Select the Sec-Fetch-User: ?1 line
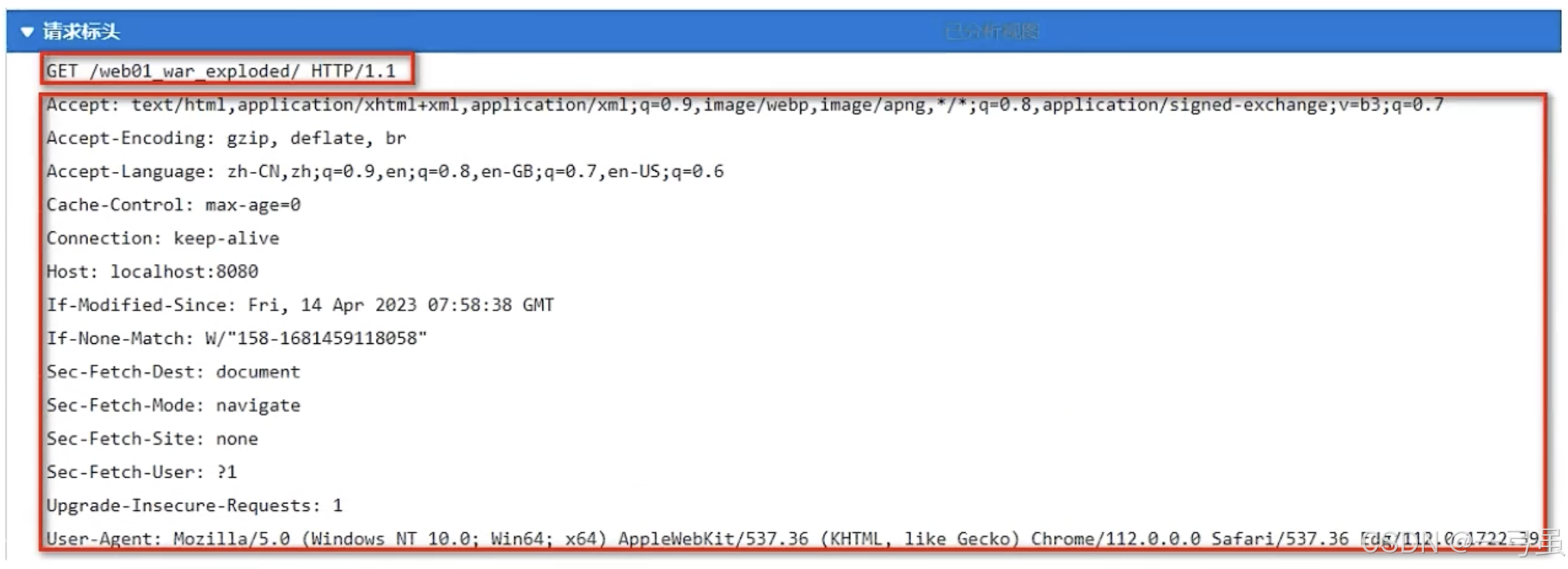This screenshot has width=1568, height=569. click(141, 472)
